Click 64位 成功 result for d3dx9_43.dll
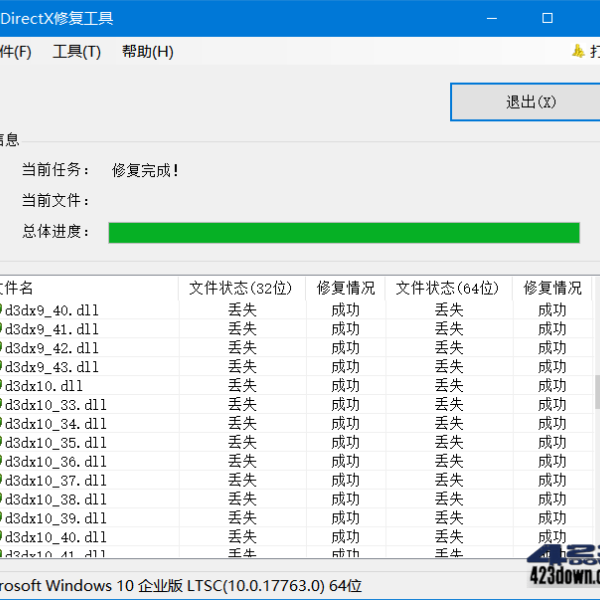600x600 pixels. tap(552, 367)
